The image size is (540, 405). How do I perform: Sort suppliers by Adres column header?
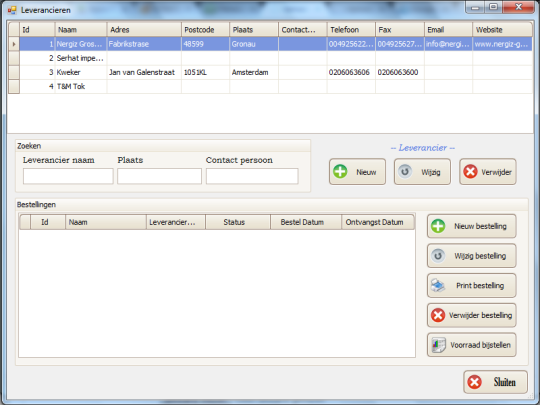point(144,30)
